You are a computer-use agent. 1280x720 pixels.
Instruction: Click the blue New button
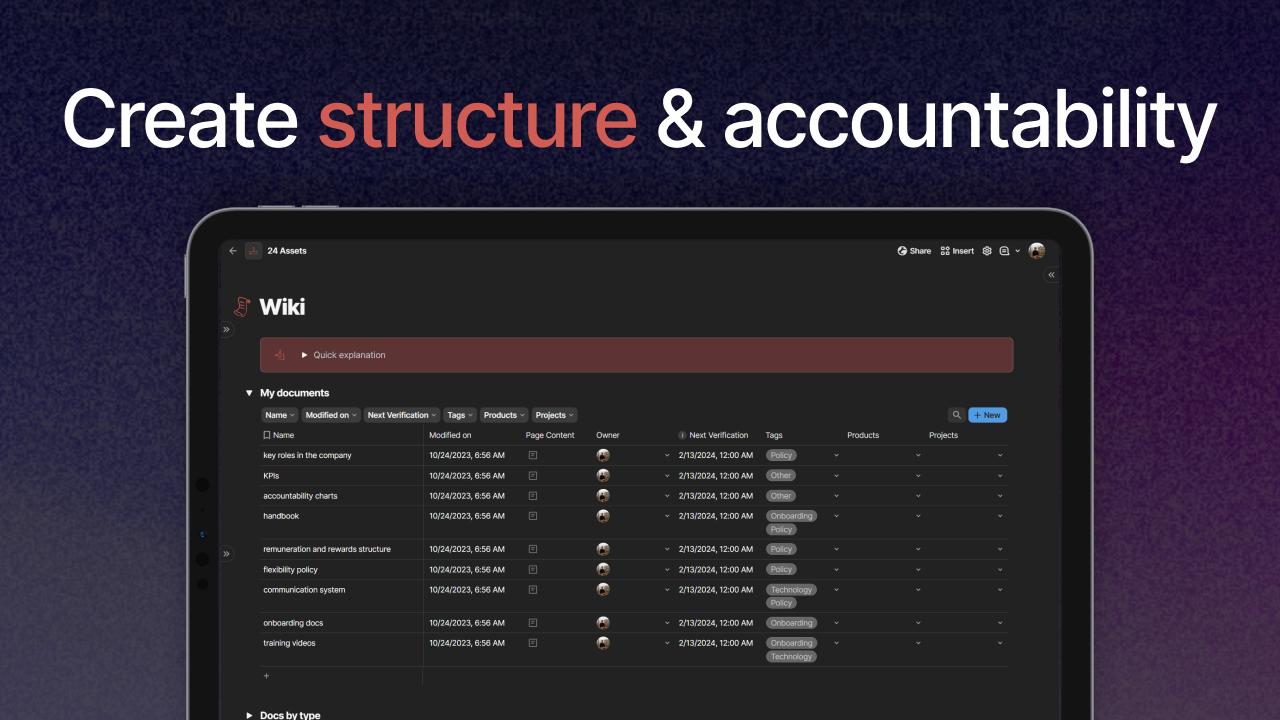click(x=987, y=415)
